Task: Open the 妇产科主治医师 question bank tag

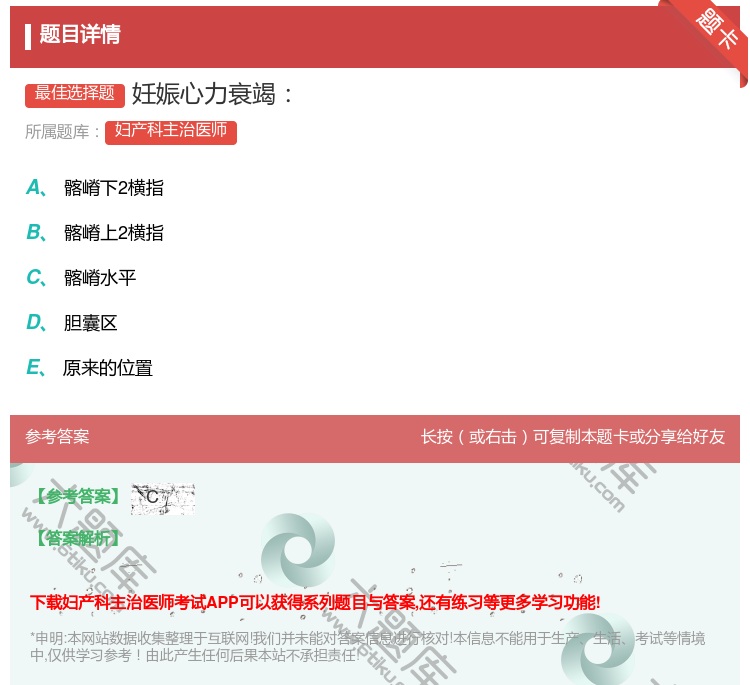Action: coord(171,131)
